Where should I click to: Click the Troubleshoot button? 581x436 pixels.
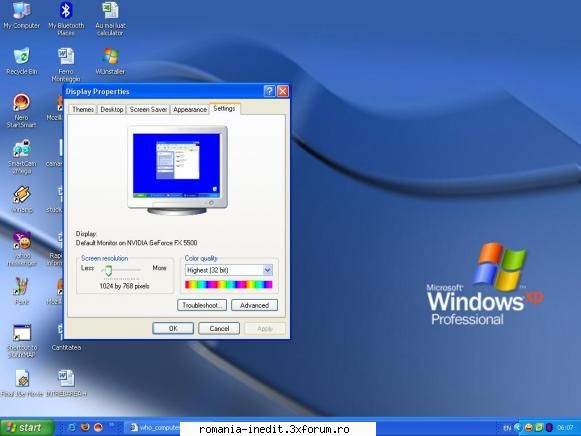pos(202,305)
